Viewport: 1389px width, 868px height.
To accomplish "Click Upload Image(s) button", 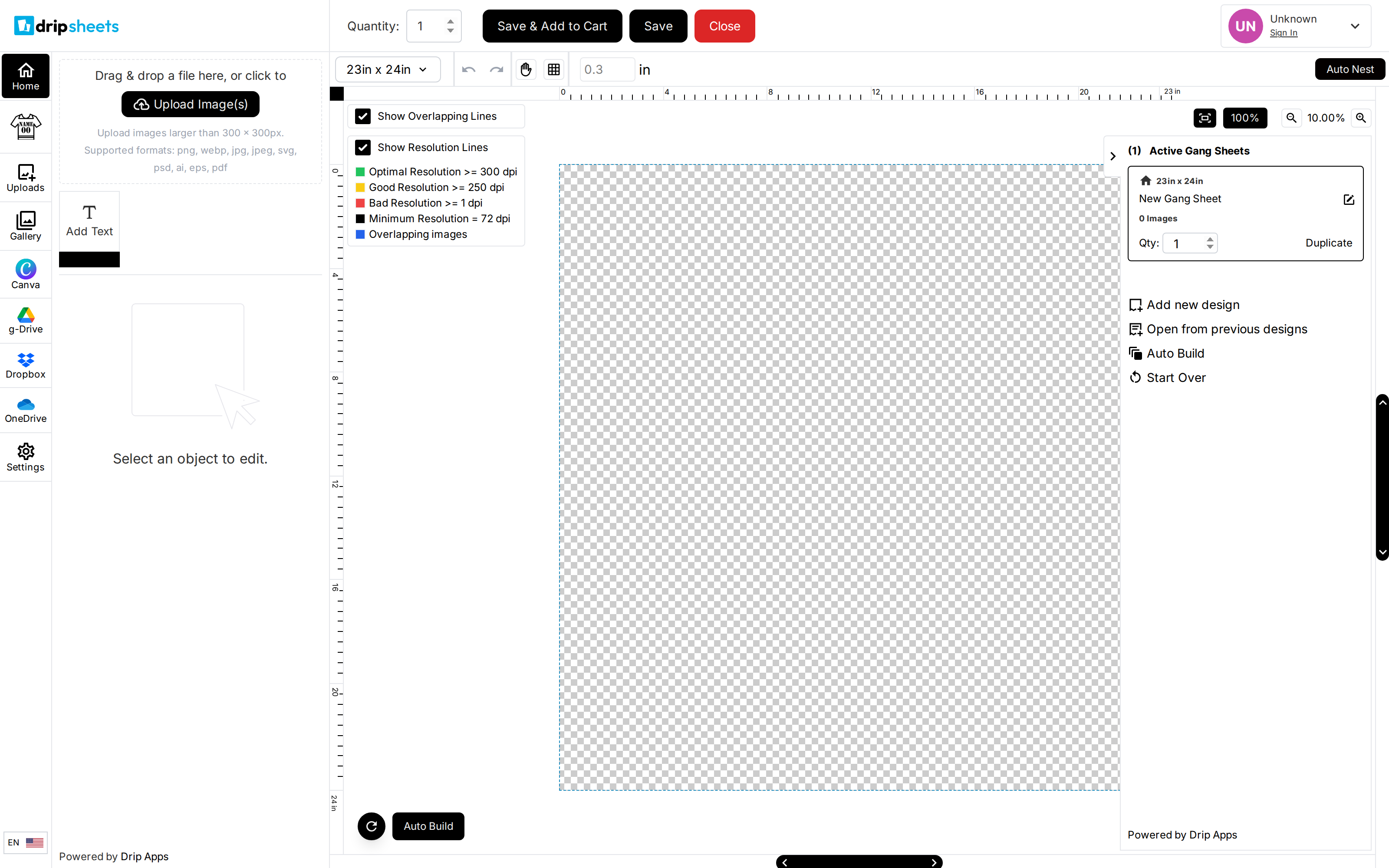I will pyautogui.click(x=191, y=104).
